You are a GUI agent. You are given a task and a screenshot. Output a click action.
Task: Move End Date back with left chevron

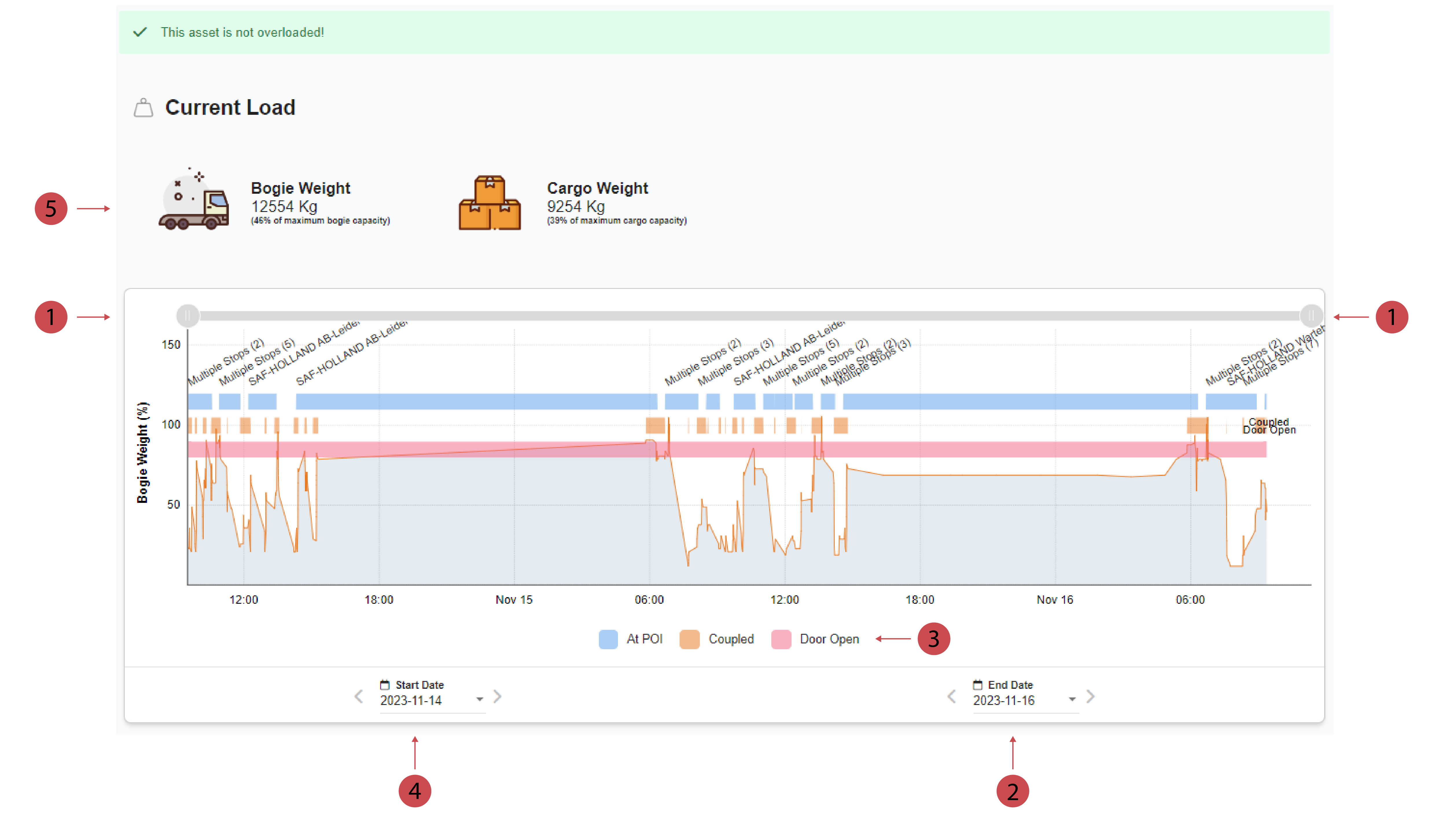tap(952, 697)
